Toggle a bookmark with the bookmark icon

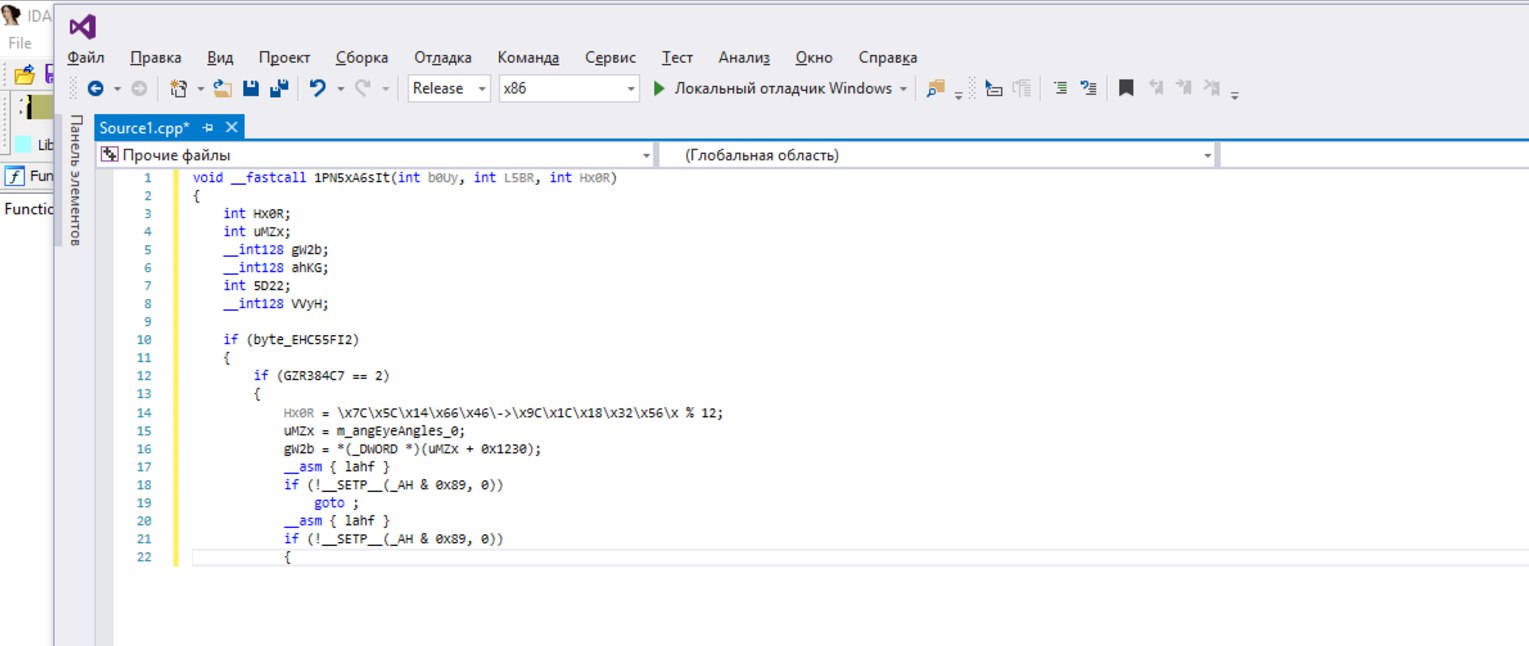click(1126, 89)
